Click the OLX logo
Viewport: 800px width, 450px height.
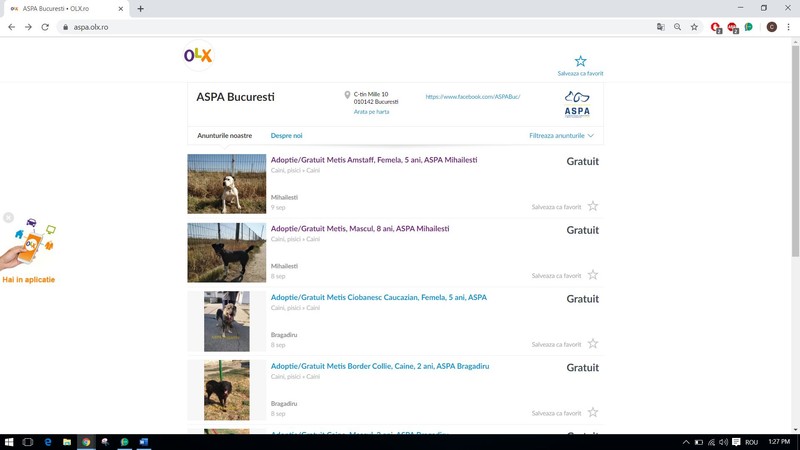pos(198,55)
